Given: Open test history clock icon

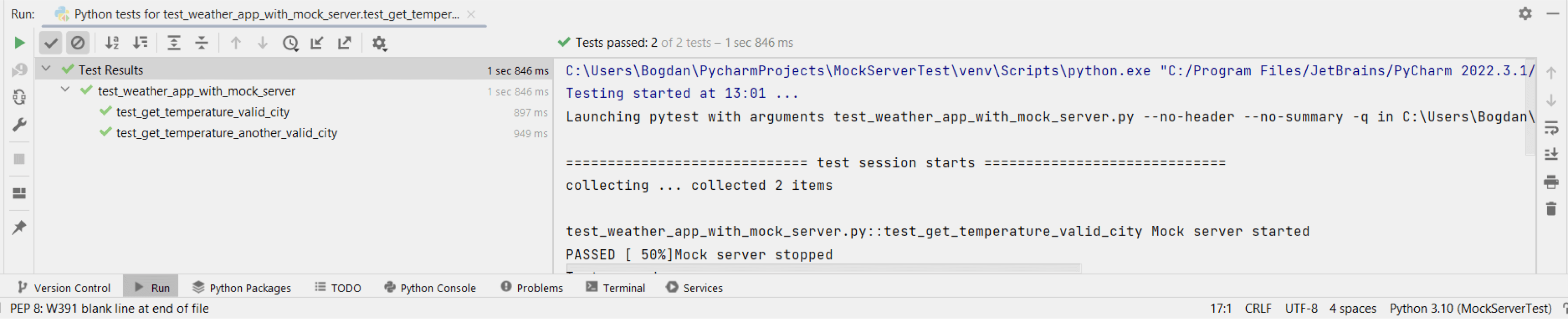Looking at the screenshot, I should click(290, 43).
